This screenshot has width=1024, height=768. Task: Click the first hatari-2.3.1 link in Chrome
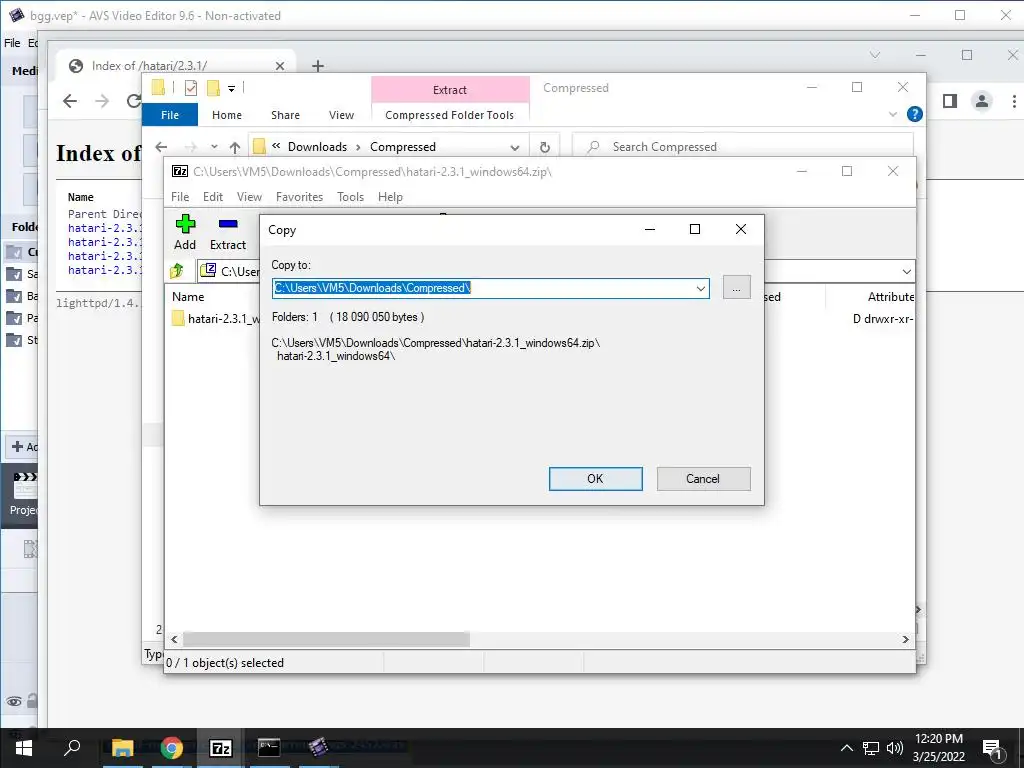pos(104,228)
